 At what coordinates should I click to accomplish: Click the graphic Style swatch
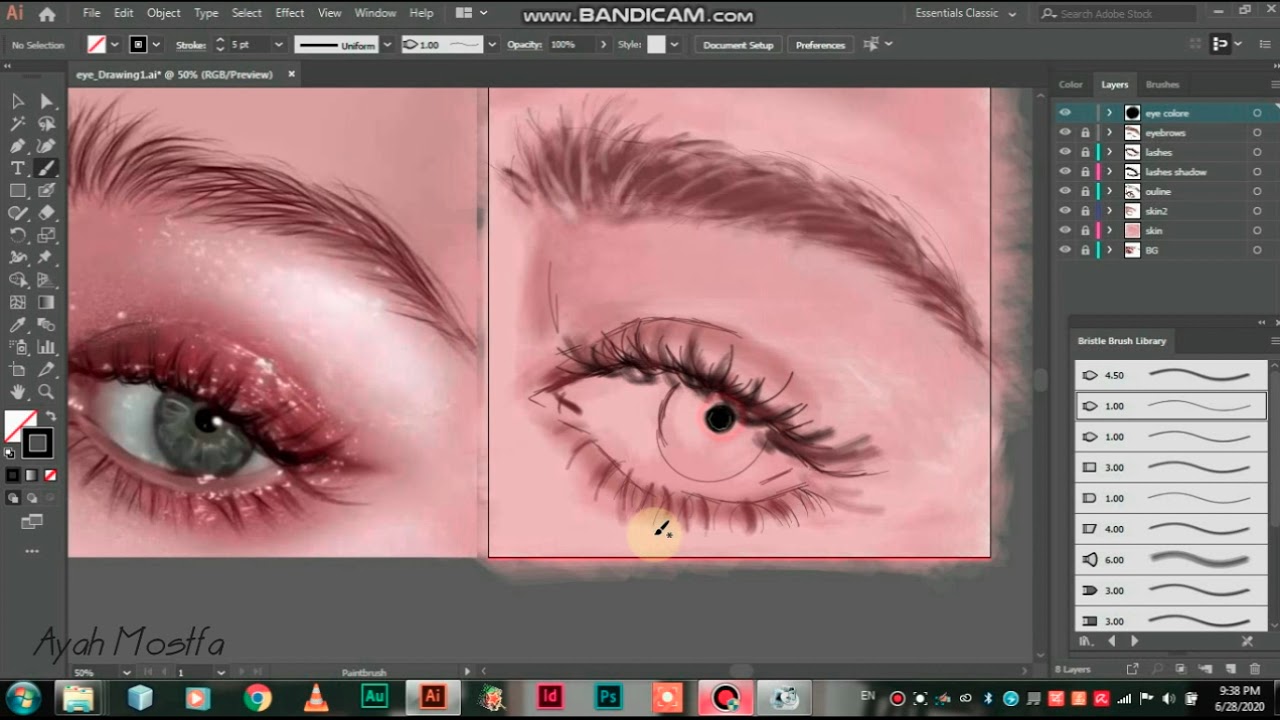[x=656, y=45]
